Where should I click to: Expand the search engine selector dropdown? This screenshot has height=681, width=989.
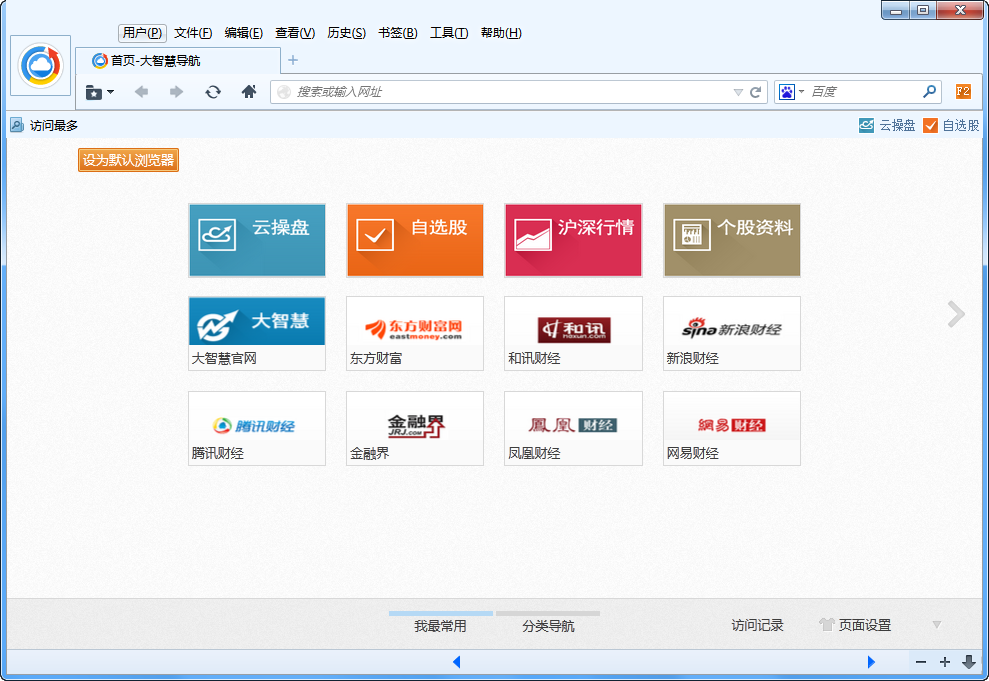point(801,92)
